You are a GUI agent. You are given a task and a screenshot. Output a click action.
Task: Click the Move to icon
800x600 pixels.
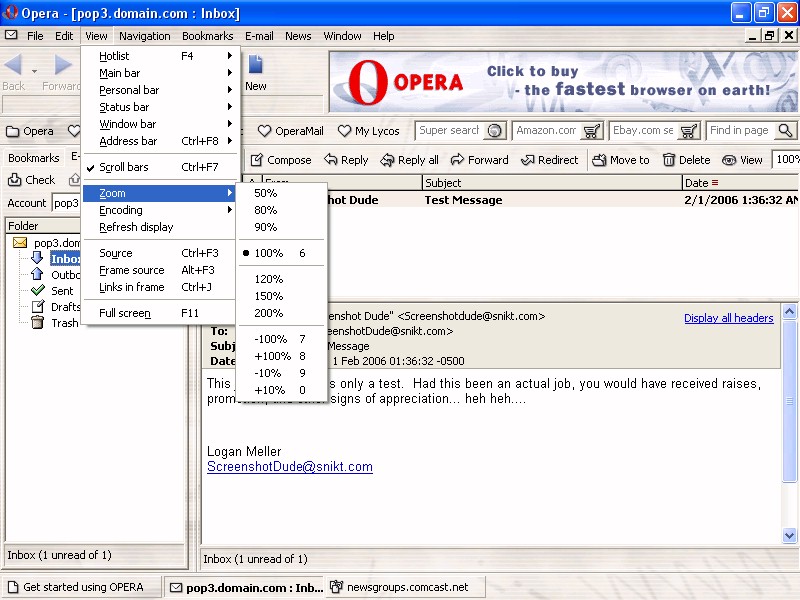tap(599, 160)
